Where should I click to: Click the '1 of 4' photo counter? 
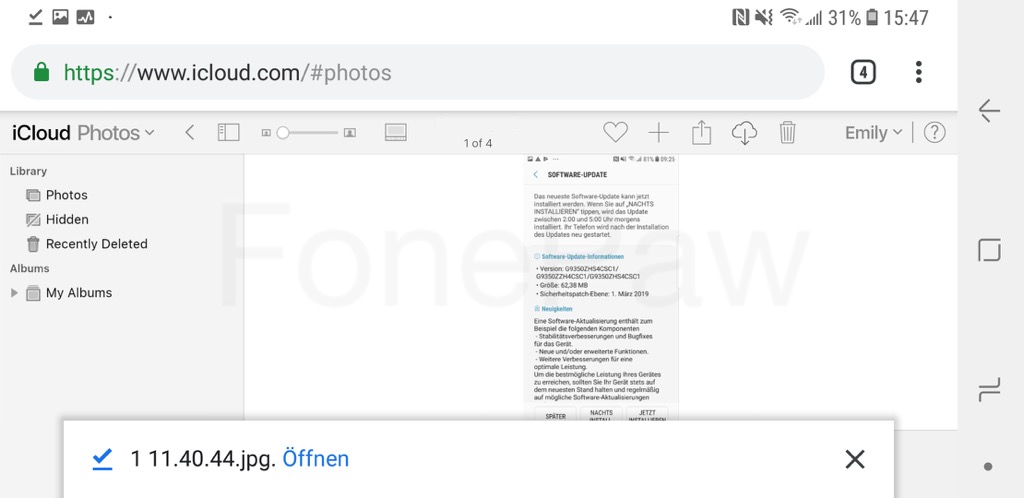coord(478,144)
